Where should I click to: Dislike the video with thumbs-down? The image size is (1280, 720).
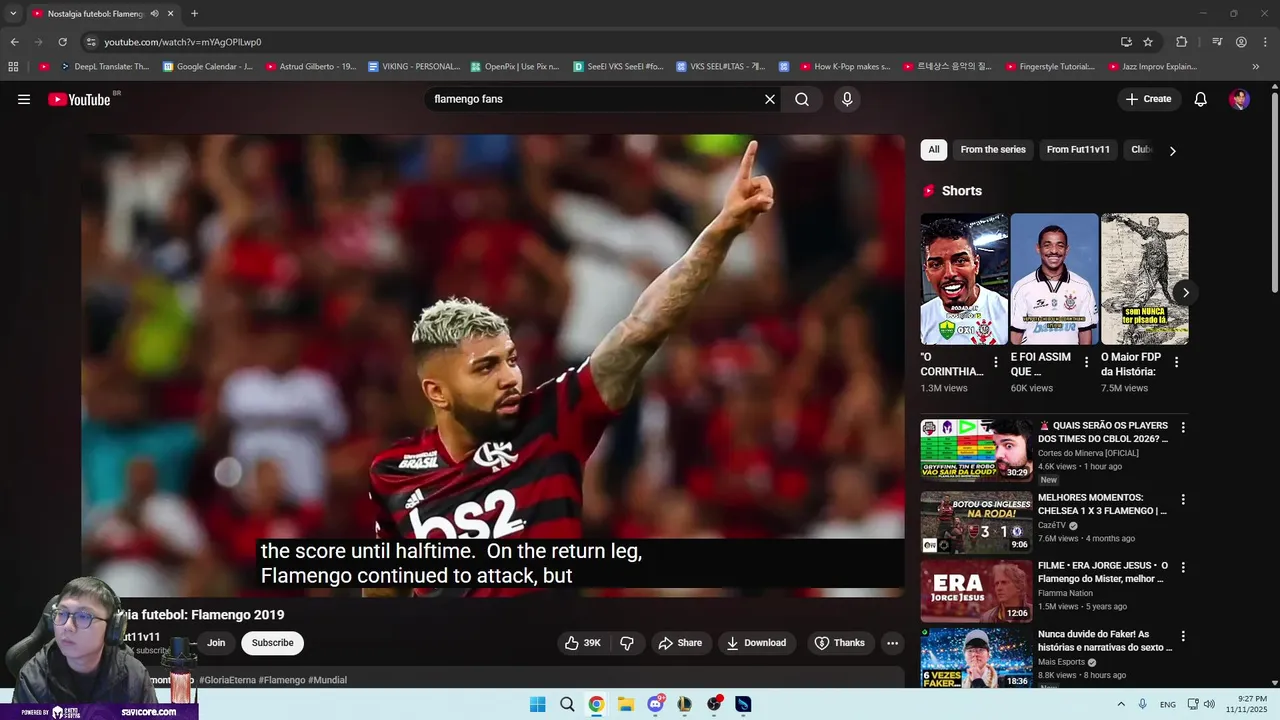(x=627, y=643)
